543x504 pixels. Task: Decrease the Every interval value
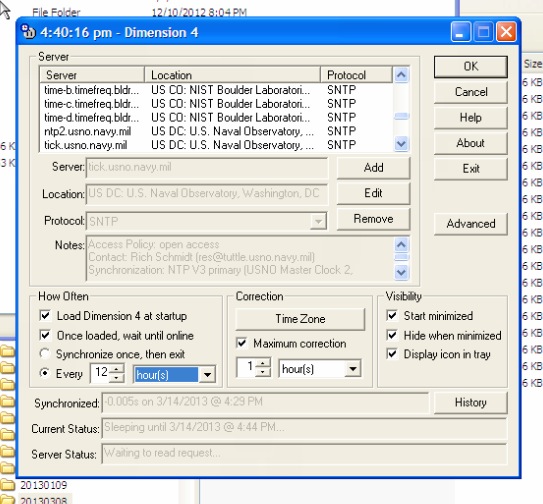click(117, 378)
